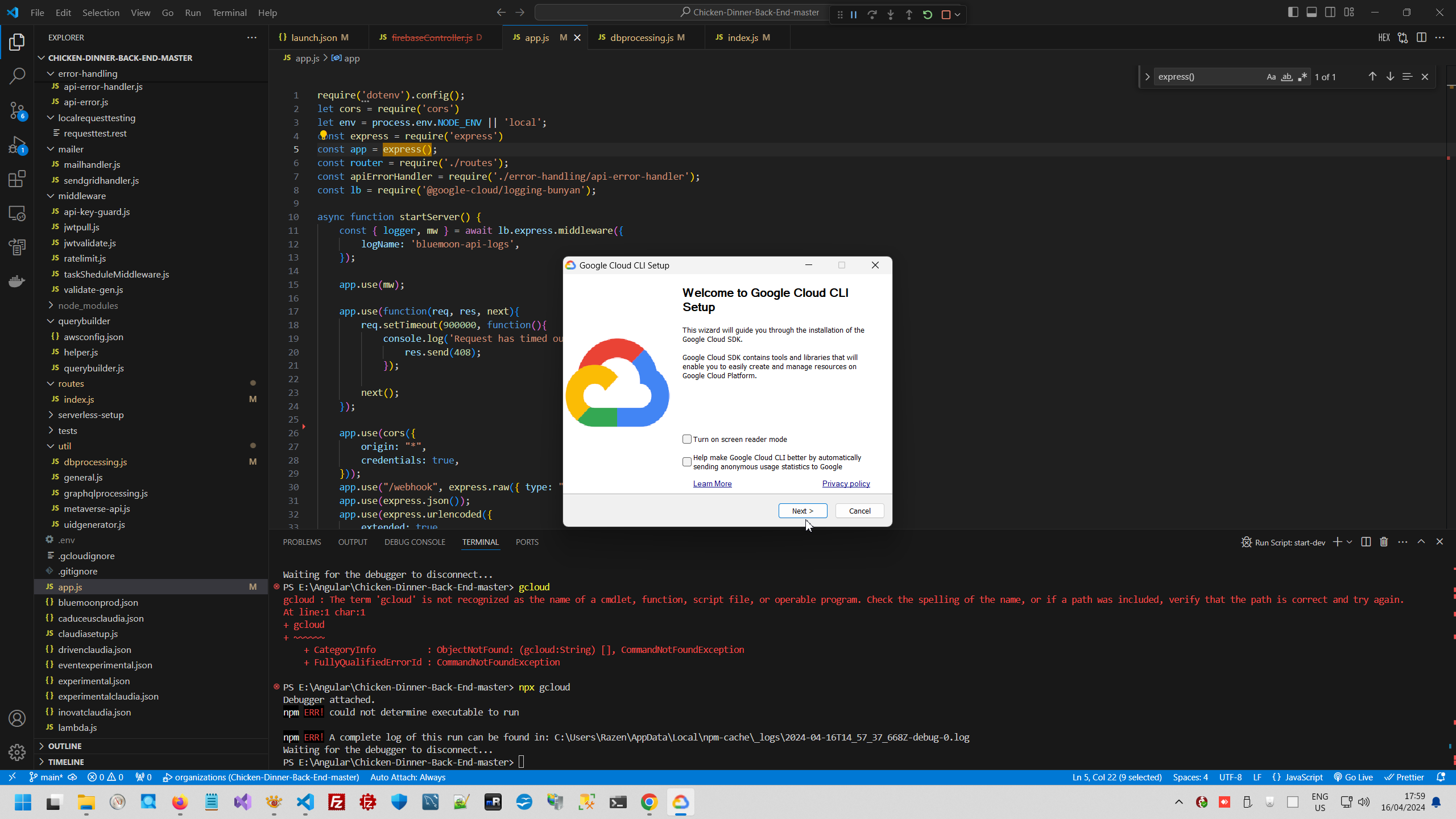
Task: Click the debug Restart button
Action: [928, 15]
